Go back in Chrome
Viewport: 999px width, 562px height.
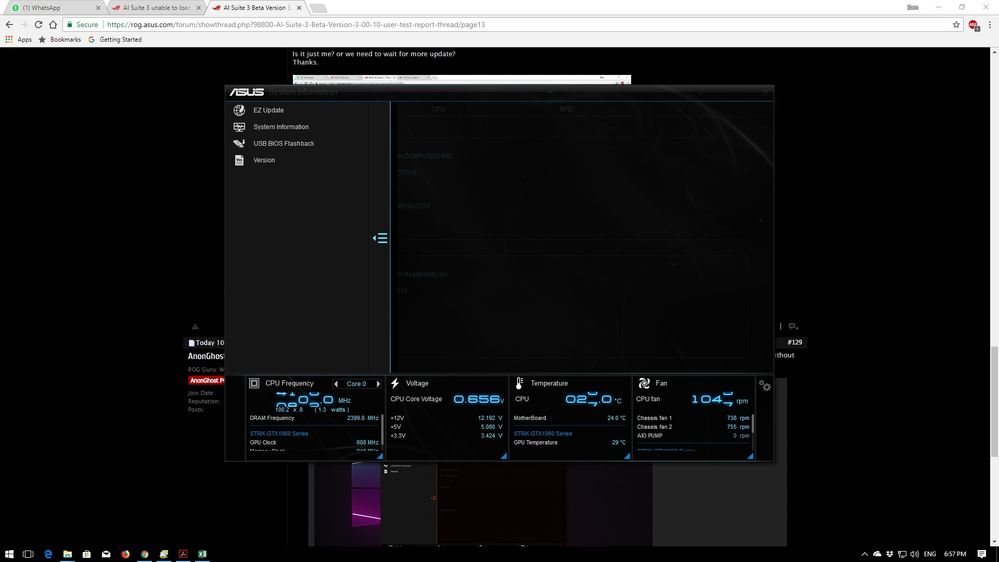9,24
